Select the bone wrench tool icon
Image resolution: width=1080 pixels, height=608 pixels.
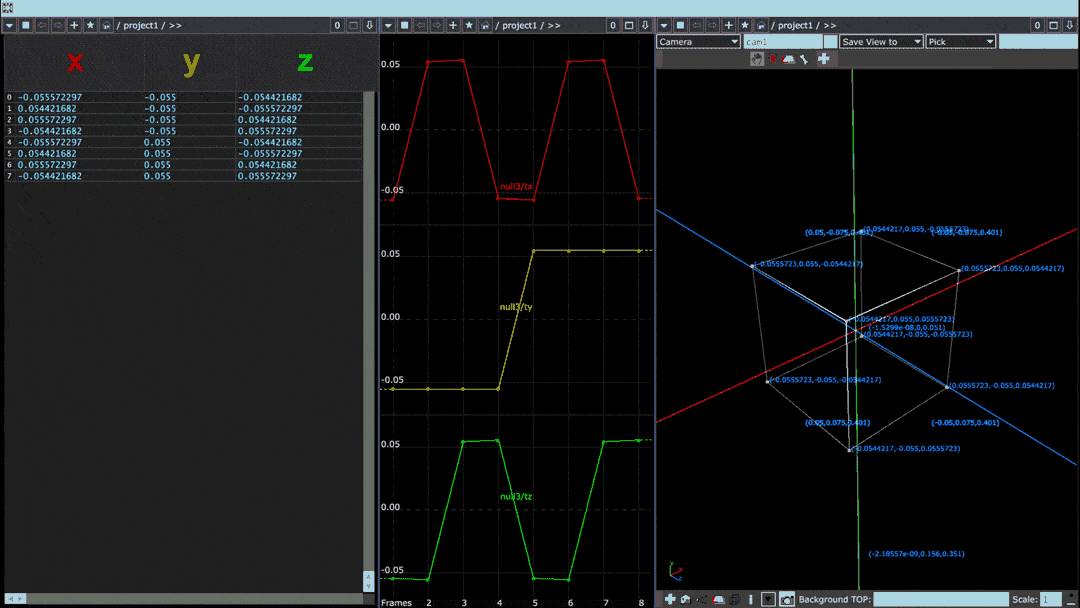[804, 59]
